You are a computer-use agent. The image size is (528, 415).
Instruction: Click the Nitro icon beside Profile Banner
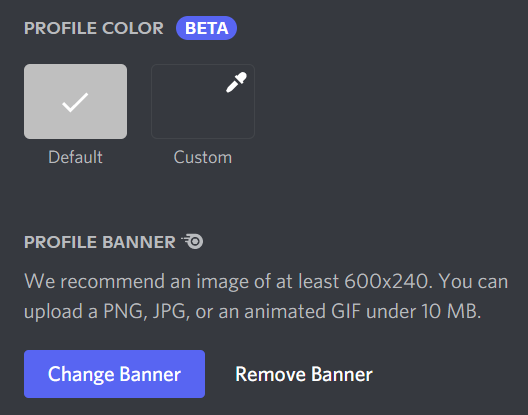192,241
